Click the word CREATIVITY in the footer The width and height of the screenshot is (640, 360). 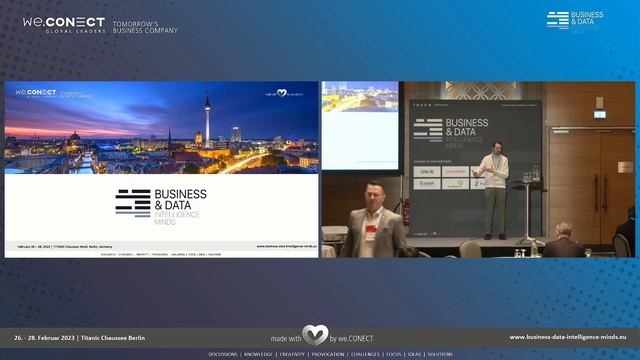[292, 354]
